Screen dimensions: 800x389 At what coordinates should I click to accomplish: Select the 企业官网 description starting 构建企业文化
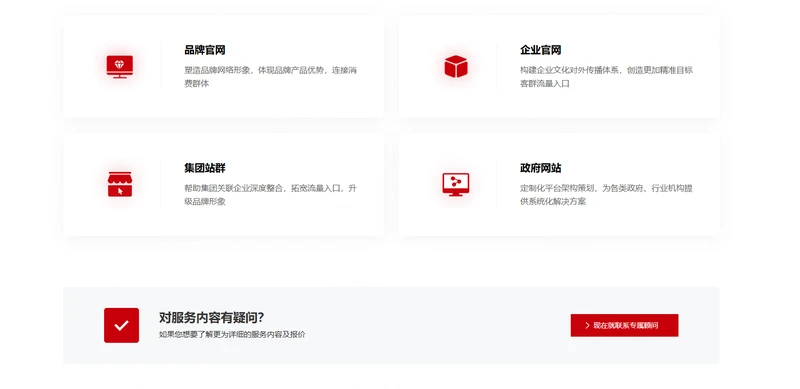pos(607,77)
